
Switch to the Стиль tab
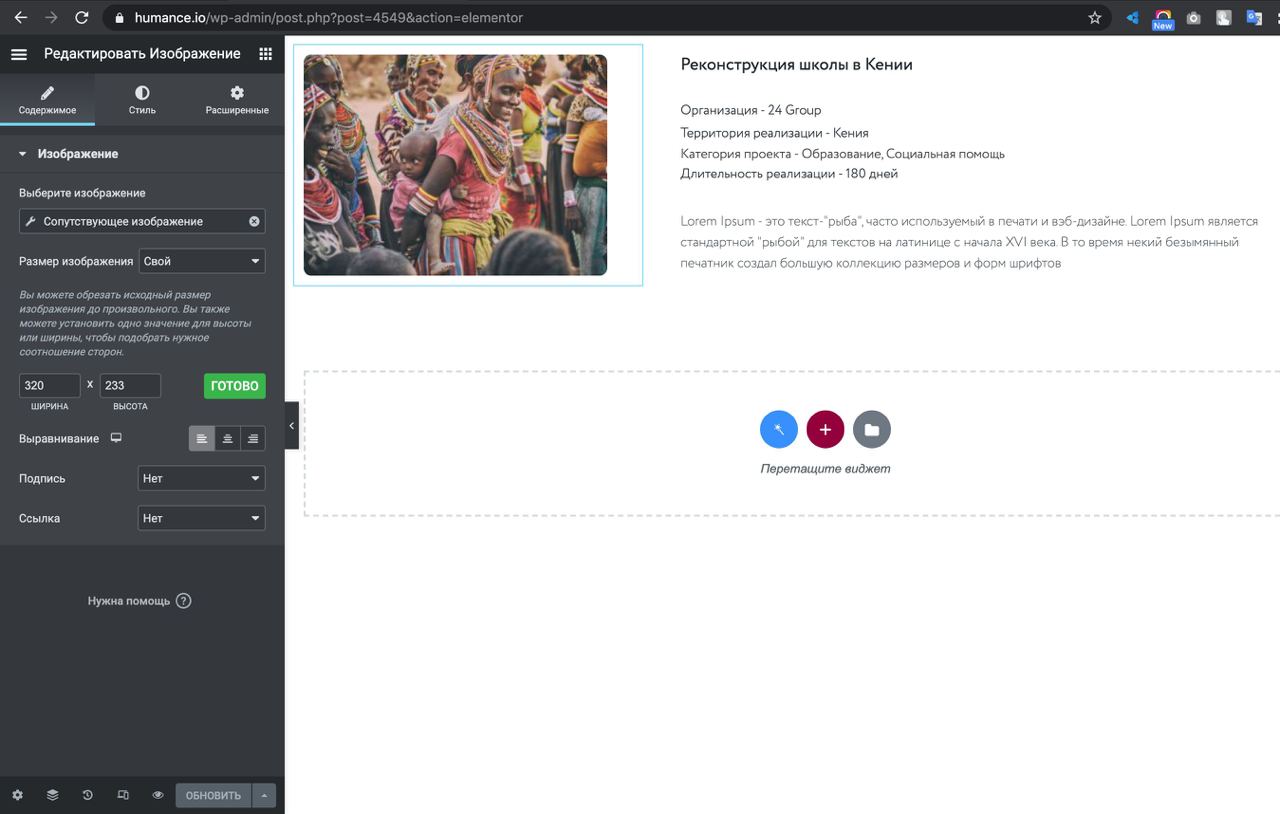point(142,101)
